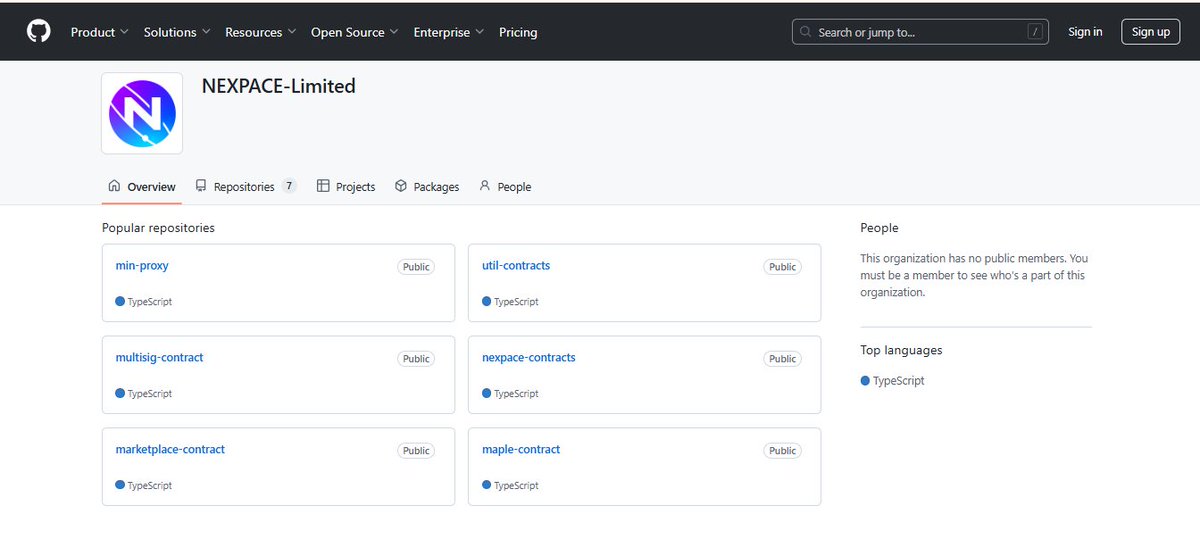Open the marketplace-contract repository

[170, 450]
